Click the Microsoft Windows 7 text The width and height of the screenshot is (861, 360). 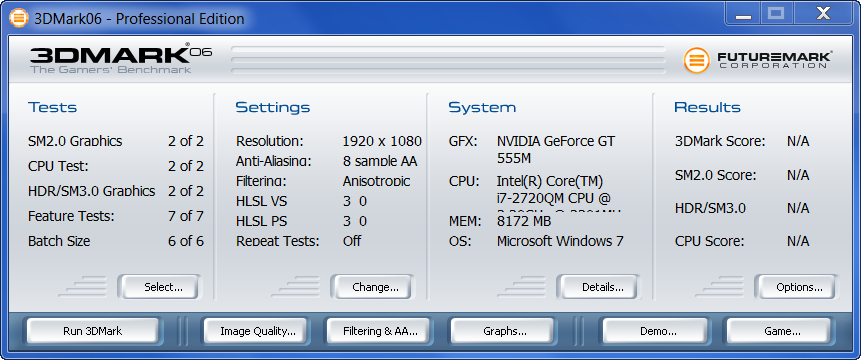click(560, 241)
